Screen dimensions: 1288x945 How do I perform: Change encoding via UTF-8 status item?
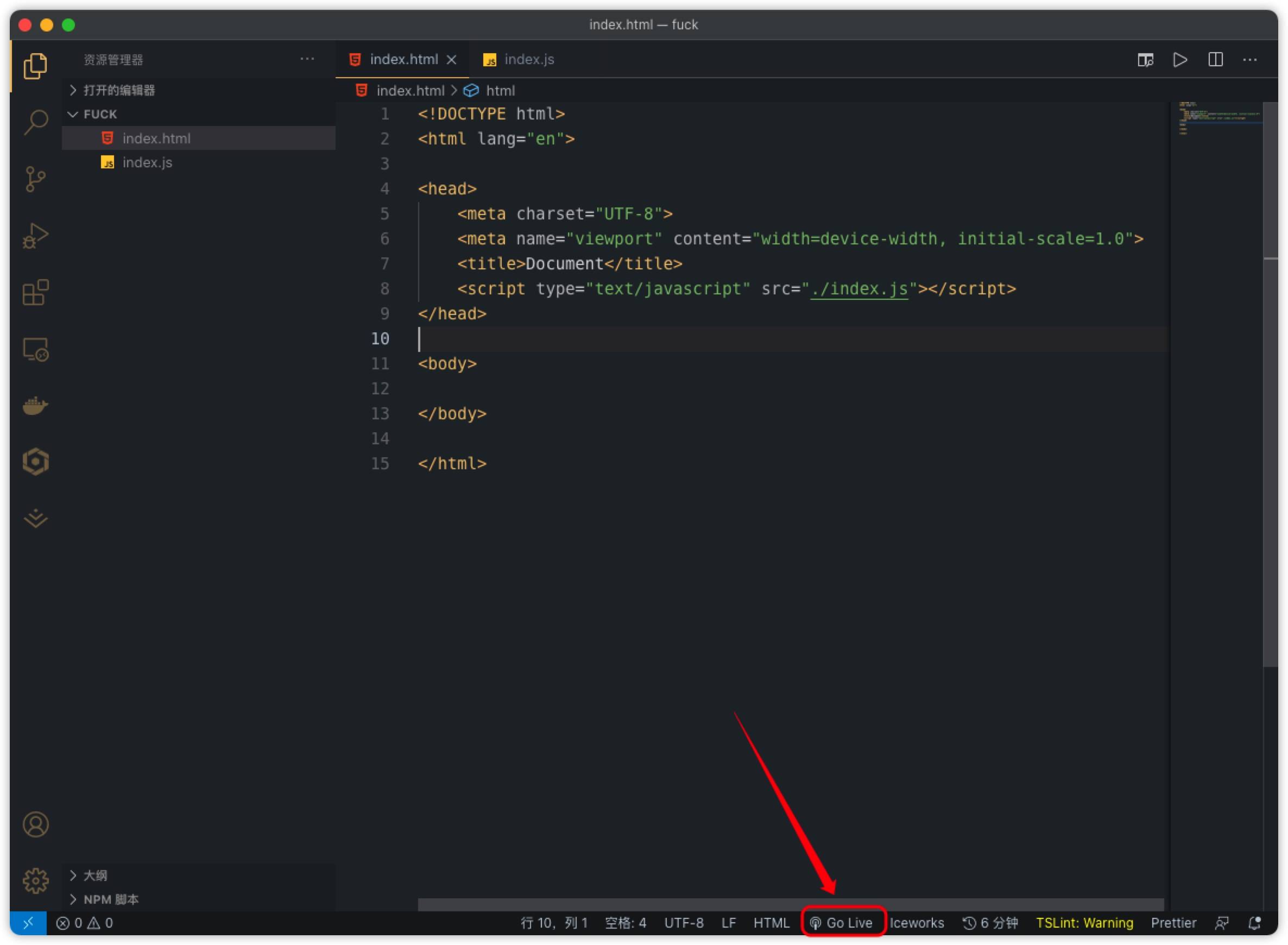pos(684,923)
